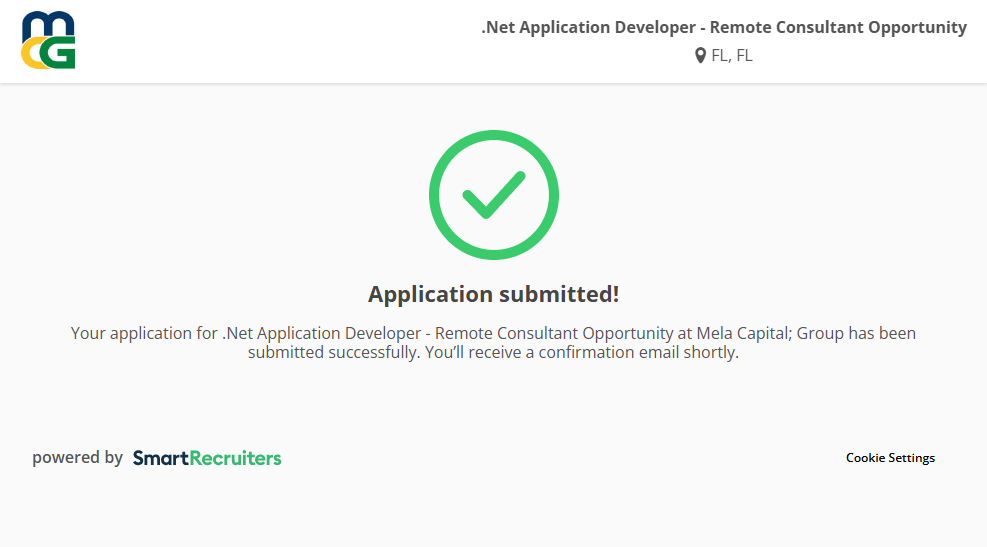Click the 'FL, FL' location text
The height and width of the screenshot is (547, 987).
(732, 56)
